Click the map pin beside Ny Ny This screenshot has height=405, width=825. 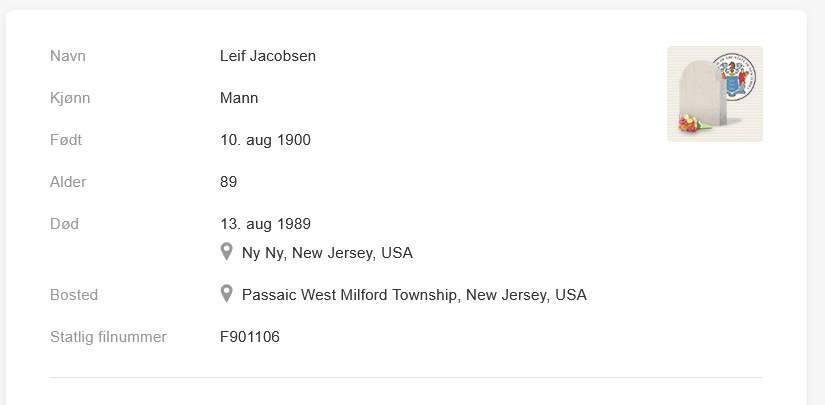pyautogui.click(x=227, y=252)
